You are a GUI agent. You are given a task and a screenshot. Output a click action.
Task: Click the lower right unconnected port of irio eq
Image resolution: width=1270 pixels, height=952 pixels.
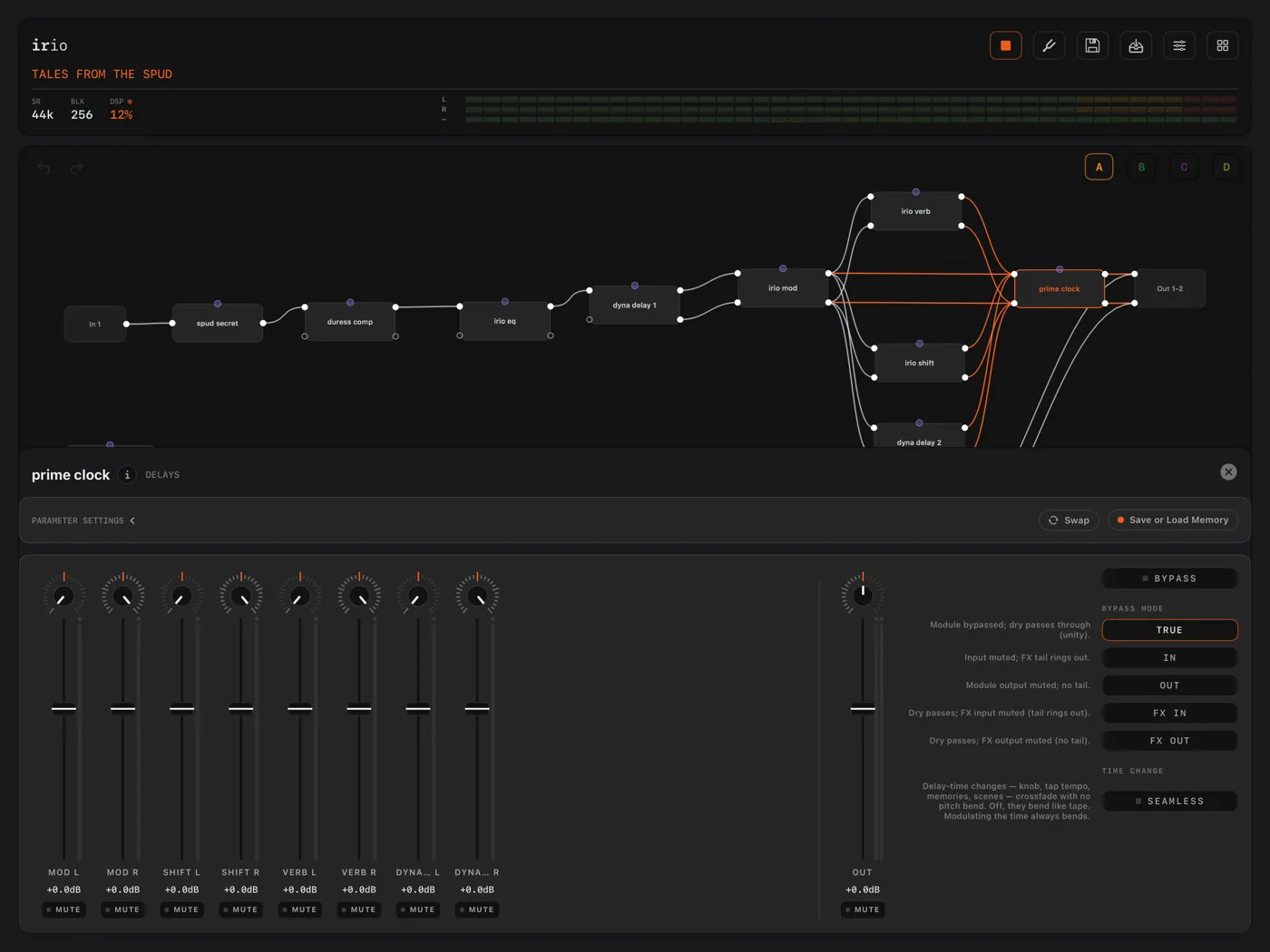pos(551,335)
